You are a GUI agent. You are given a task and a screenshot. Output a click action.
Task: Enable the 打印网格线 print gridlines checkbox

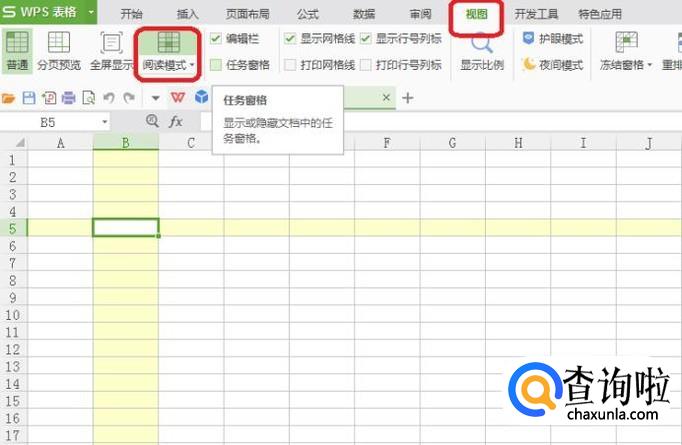[x=290, y=65]
